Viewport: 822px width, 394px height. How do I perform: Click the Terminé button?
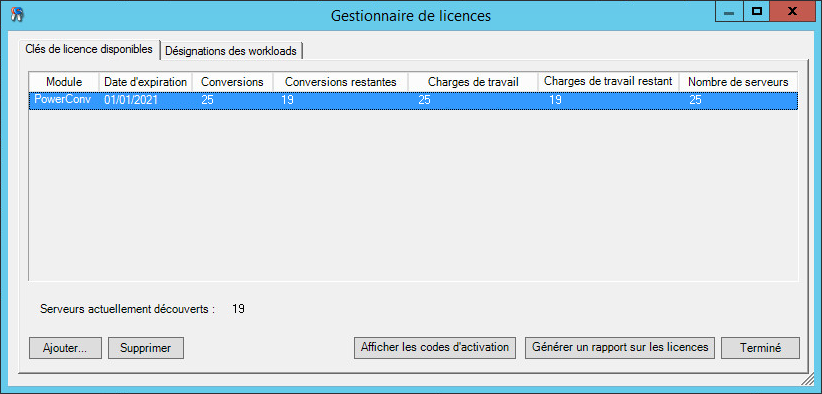coord(761,348)
